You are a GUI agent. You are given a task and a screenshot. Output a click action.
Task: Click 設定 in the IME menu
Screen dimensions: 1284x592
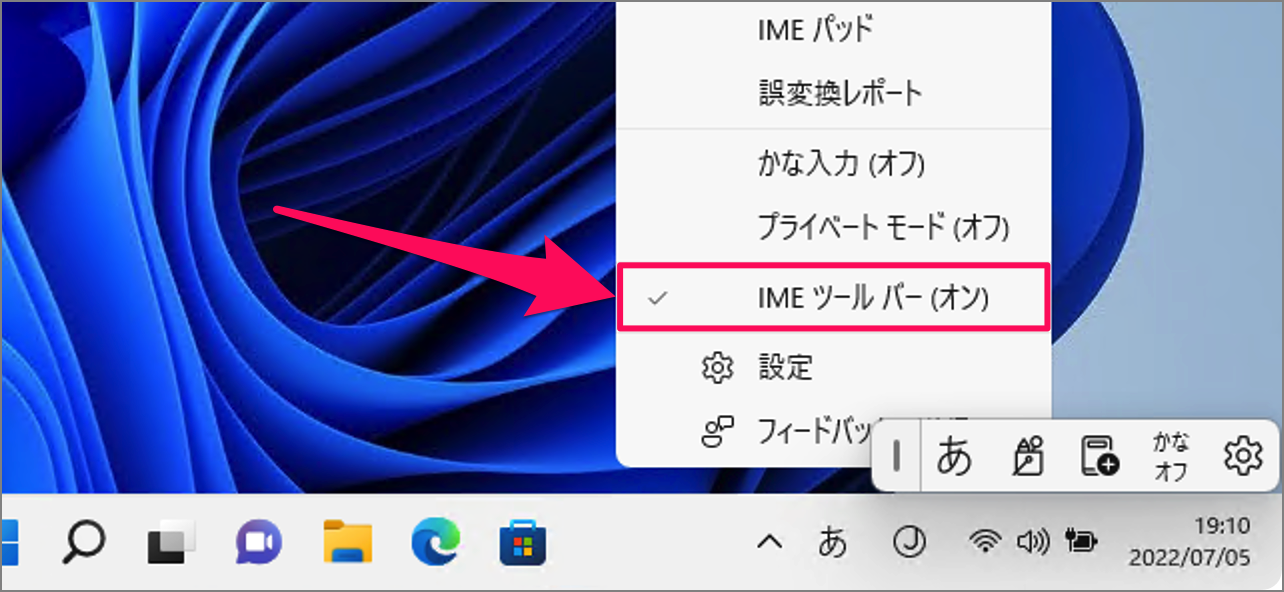click(787, 368)
